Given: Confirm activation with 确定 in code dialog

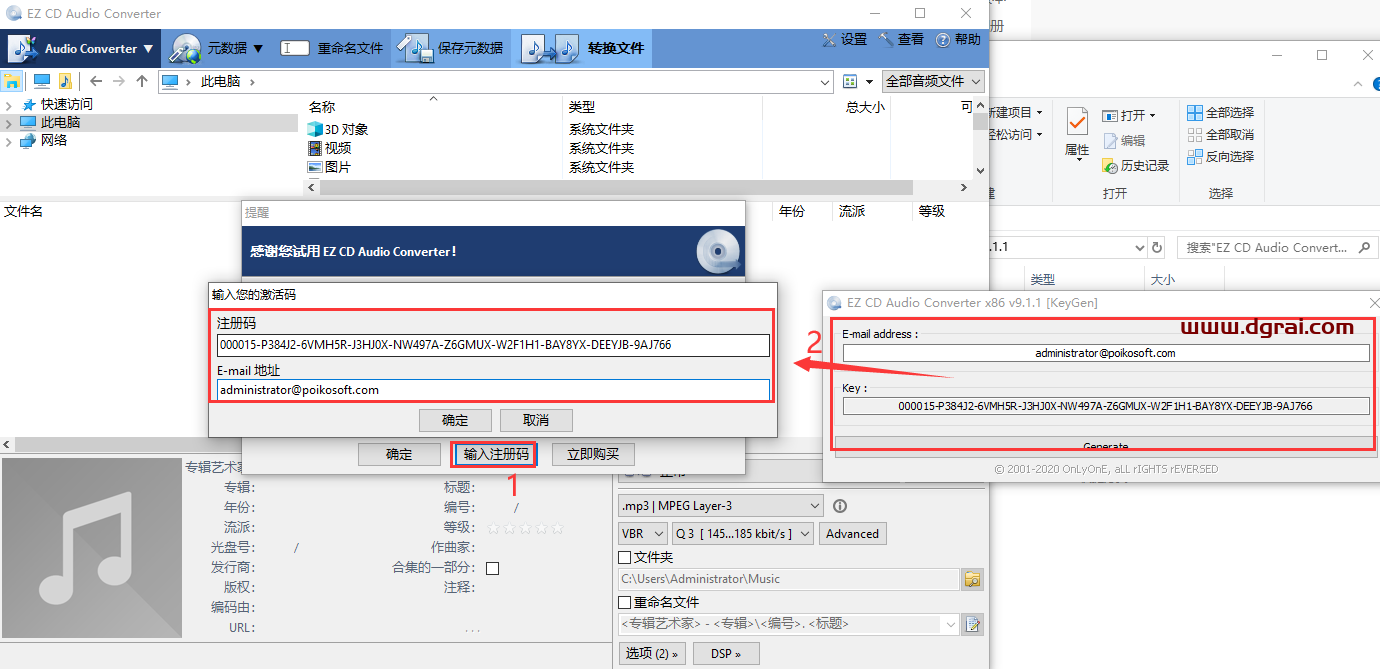Looking at the screenshot, I should (x=455, y=420).
